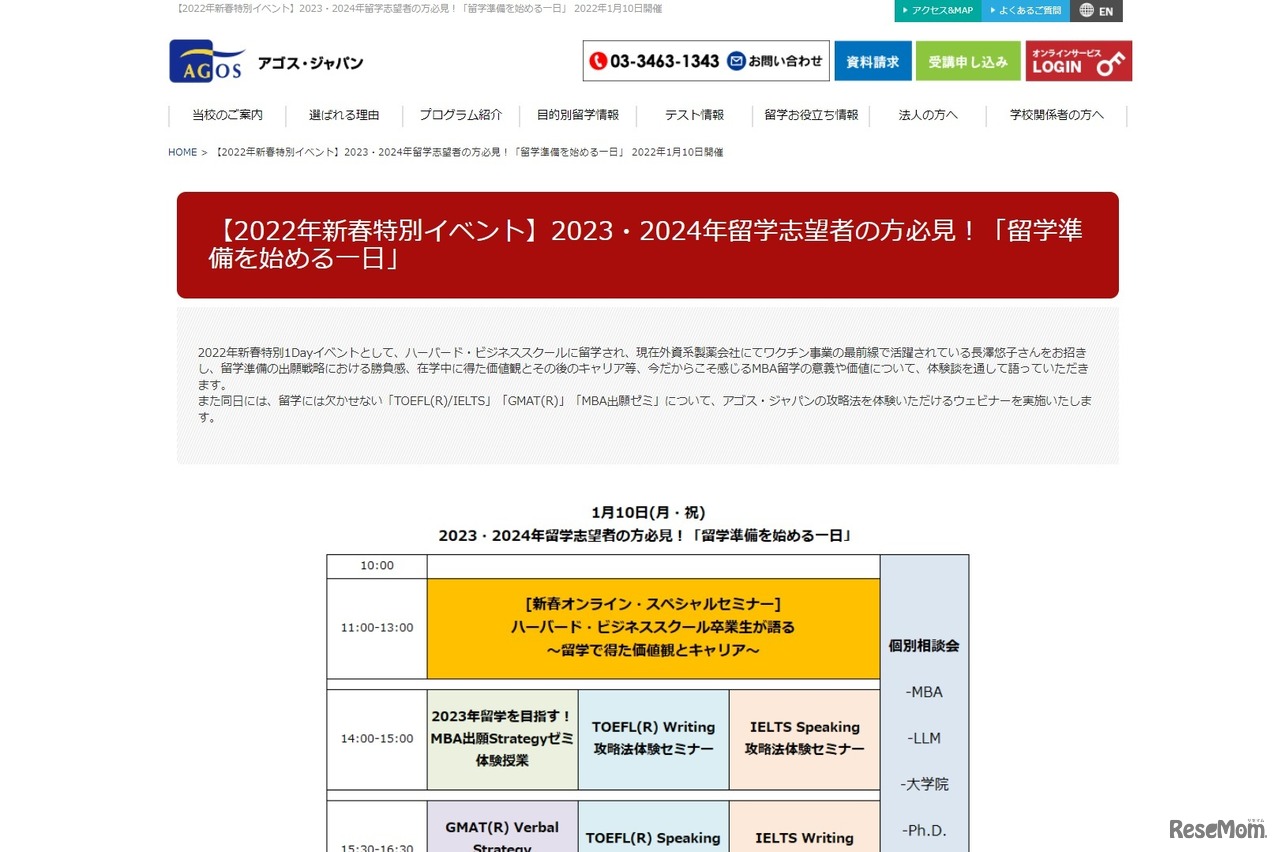Click the 14:00-15:00 time cell
Screen dimensions: 1280x852
[x=377, y=739]
